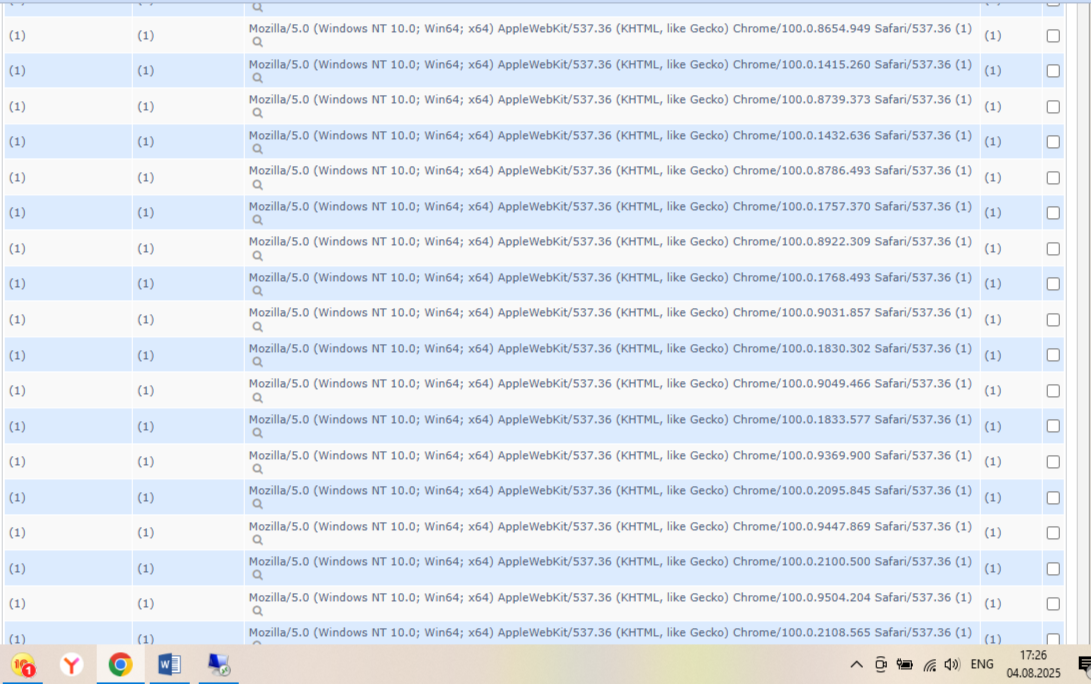This screenshot has width=1091, height=684.
Task: Click search icon under Chrome/100.0.8922.309 row
Action: [257, 256]
